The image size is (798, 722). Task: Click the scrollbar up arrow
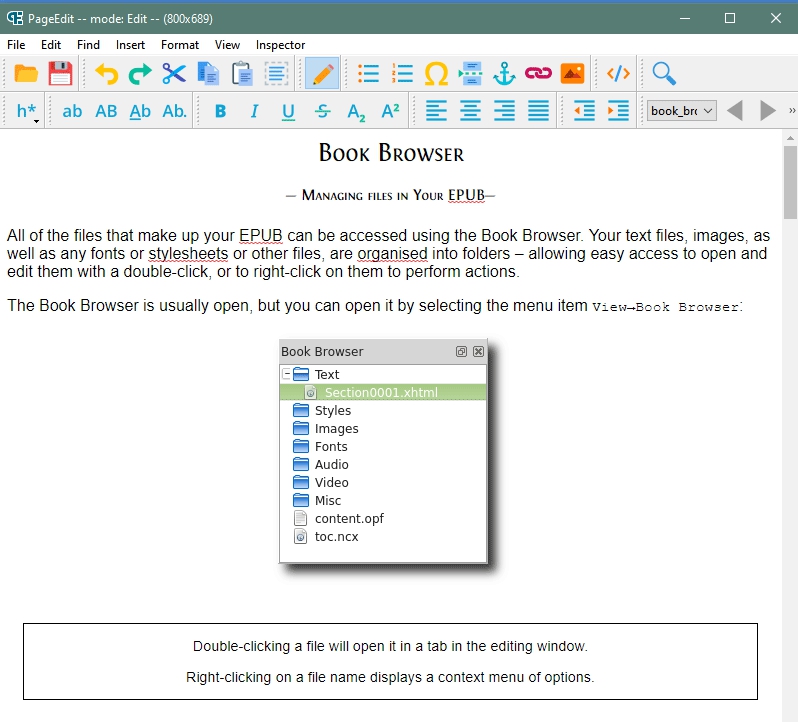click(x=790, y=138)
